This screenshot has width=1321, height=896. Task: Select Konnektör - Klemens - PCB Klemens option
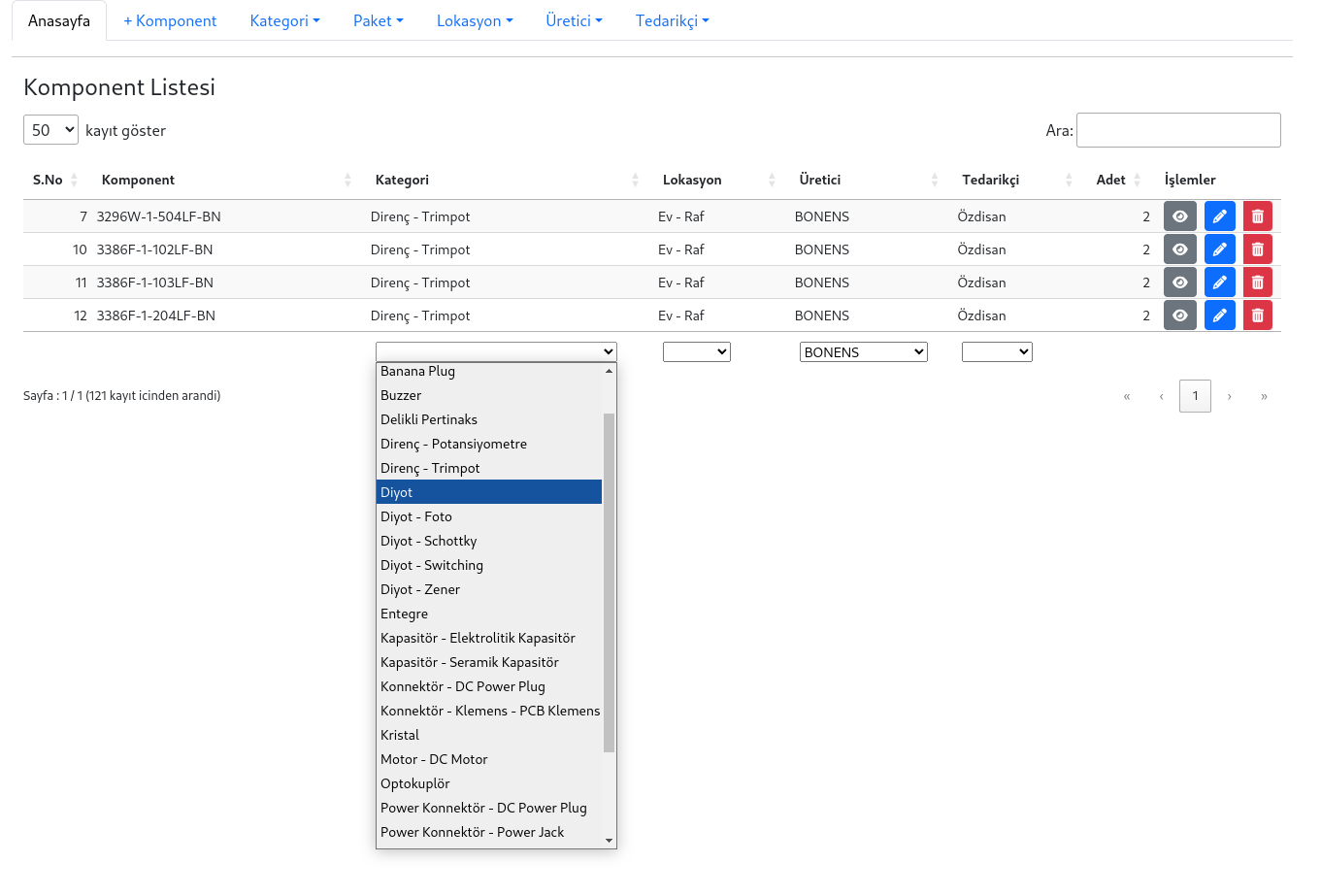489,711
